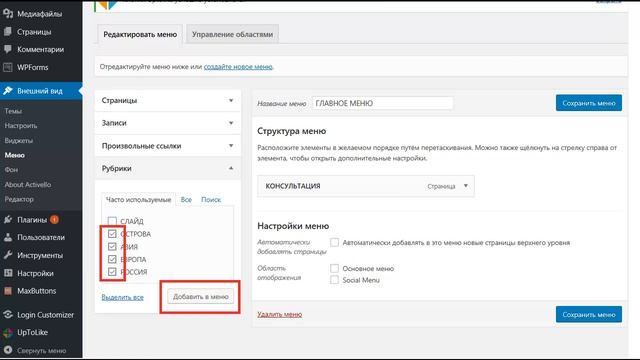The height and width of the screenshot is (360, 640).
Task: Click bottom Сохранить меню button
Action: [x=589, y=314]
